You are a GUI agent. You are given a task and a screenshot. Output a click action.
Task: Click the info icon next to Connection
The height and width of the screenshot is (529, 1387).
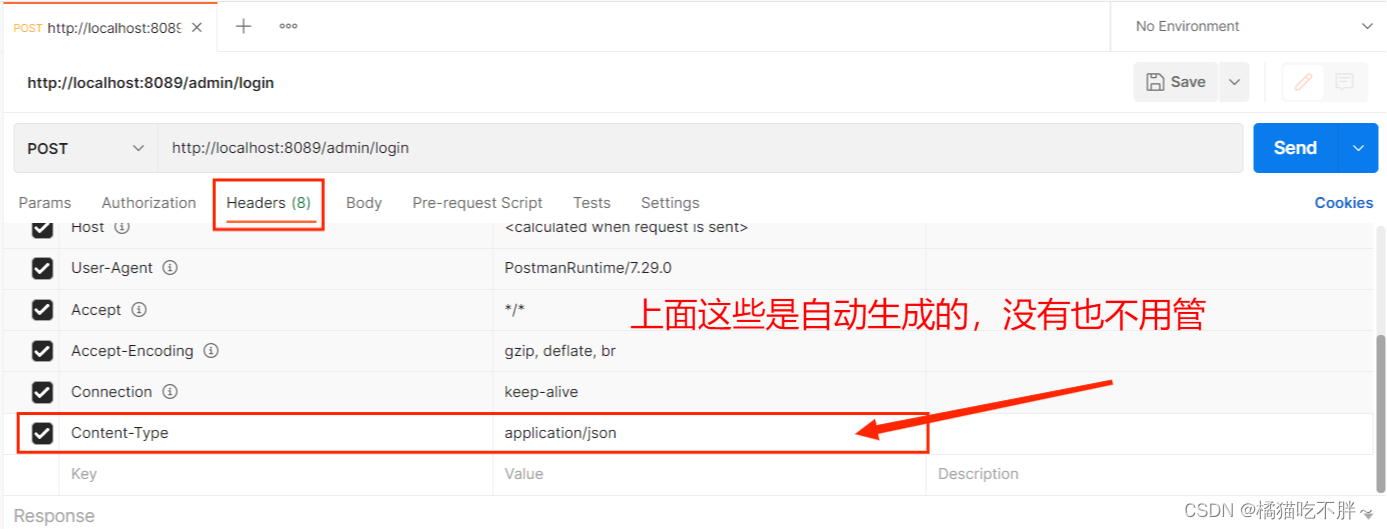tap(170, 392)
